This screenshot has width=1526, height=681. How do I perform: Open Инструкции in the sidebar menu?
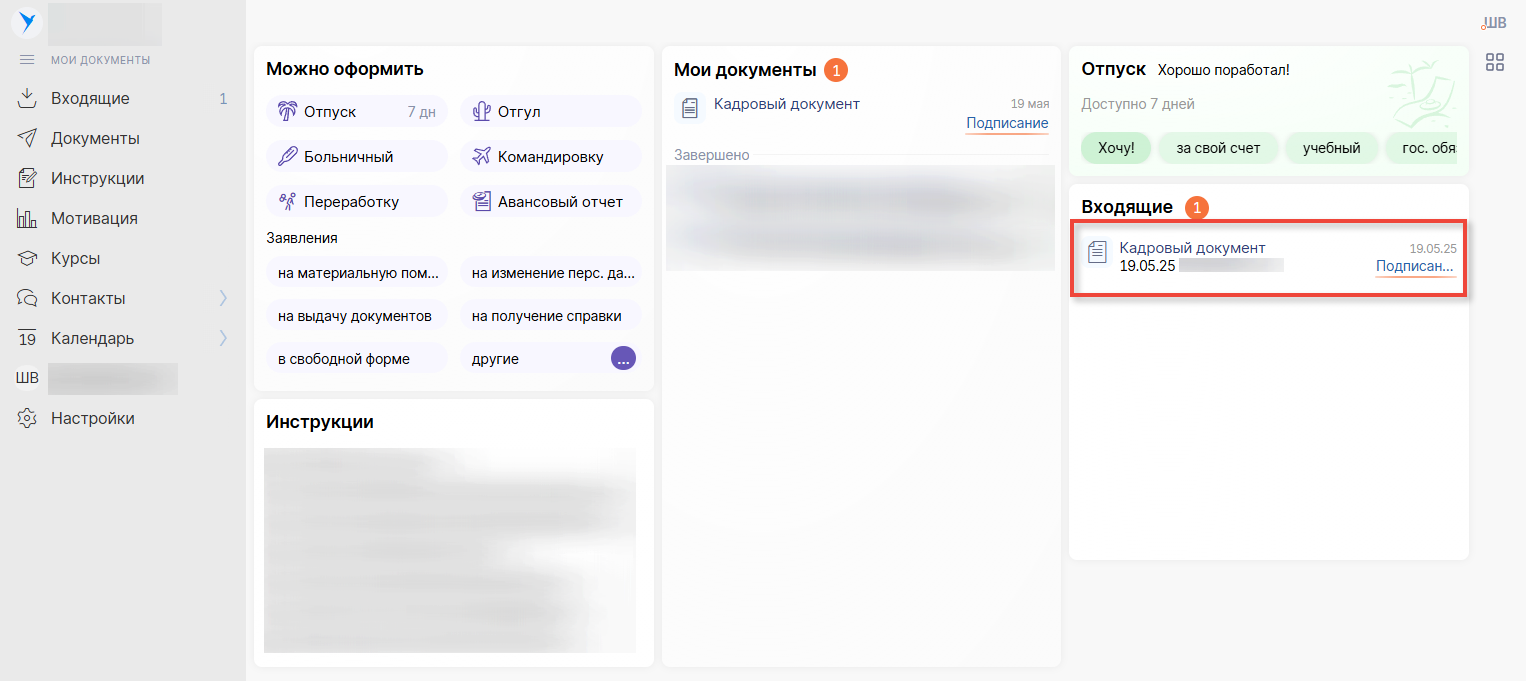97,178
